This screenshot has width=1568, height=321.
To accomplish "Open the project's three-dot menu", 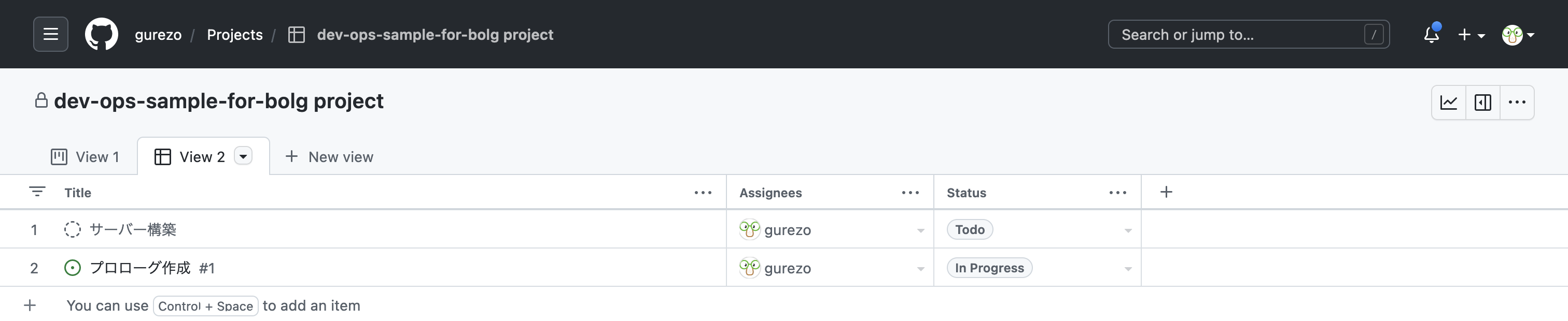I will [1516, 102].
